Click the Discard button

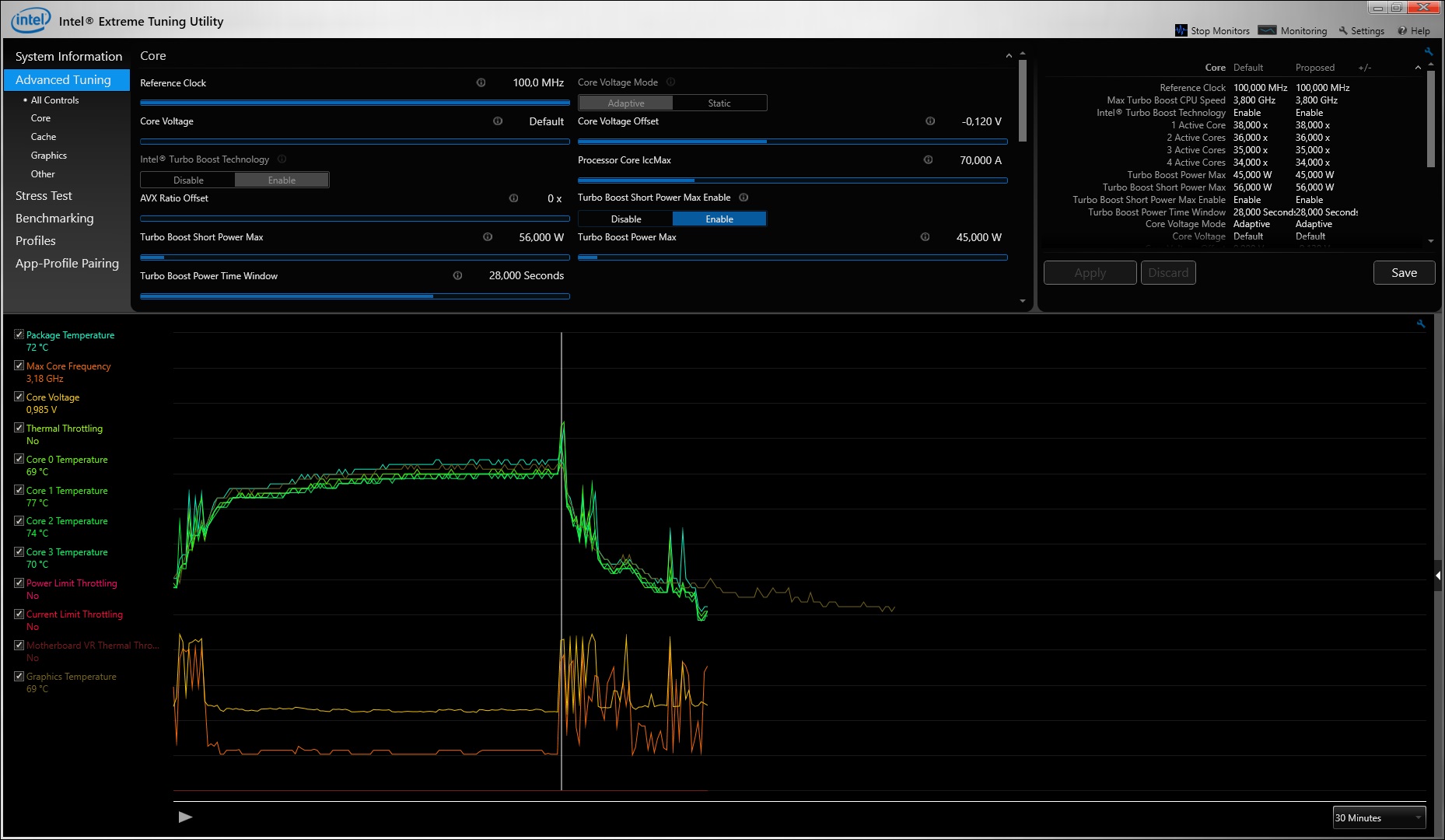(x=1168, y=272)
